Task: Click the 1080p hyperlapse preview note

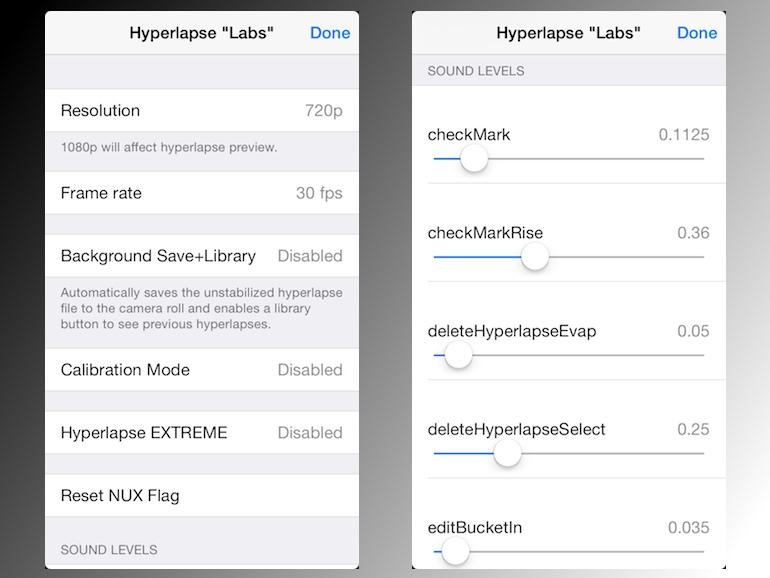Action: [169, 148]
